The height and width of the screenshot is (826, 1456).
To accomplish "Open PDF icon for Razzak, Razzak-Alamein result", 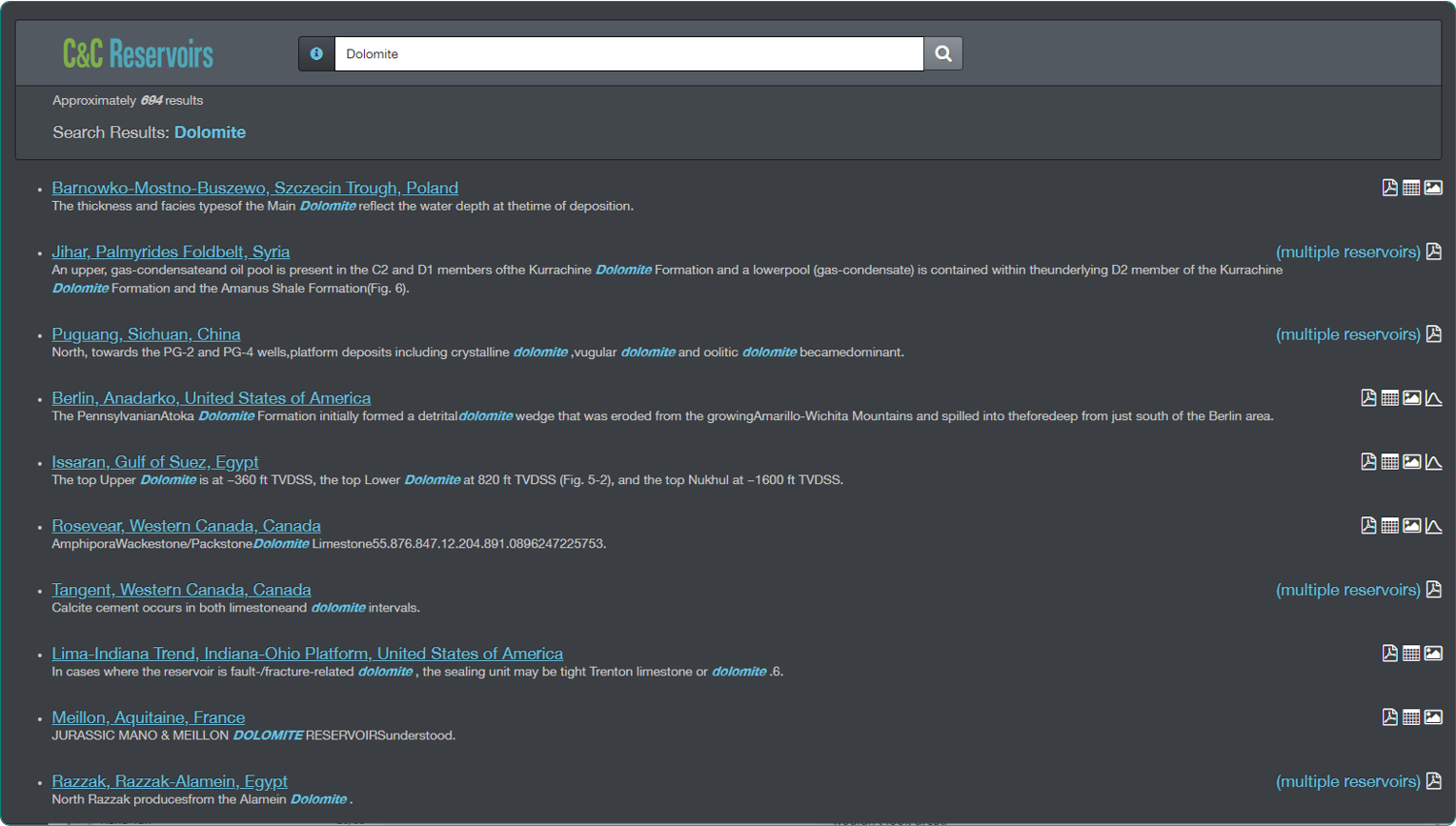I will click(1433, 781).
